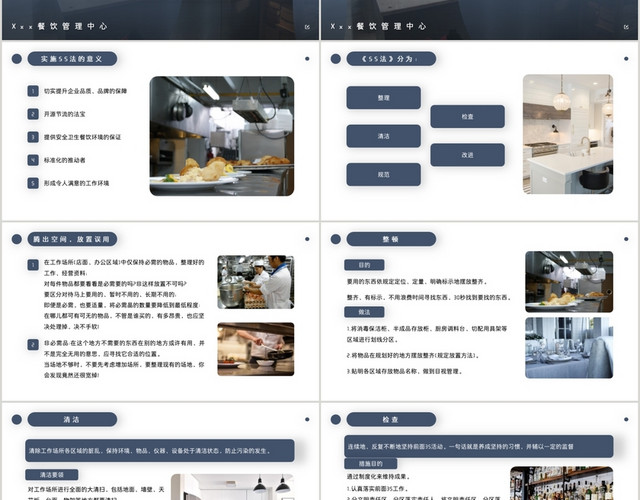Select number 2 badge beside 非必需品 paragraph
Screen dimensions: 640x500
33,344
